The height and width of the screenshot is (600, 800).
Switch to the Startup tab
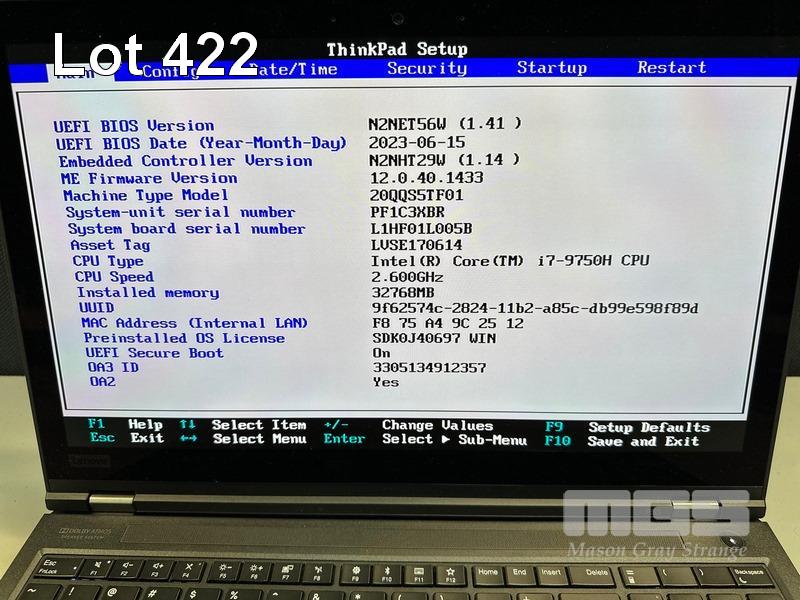551,67
